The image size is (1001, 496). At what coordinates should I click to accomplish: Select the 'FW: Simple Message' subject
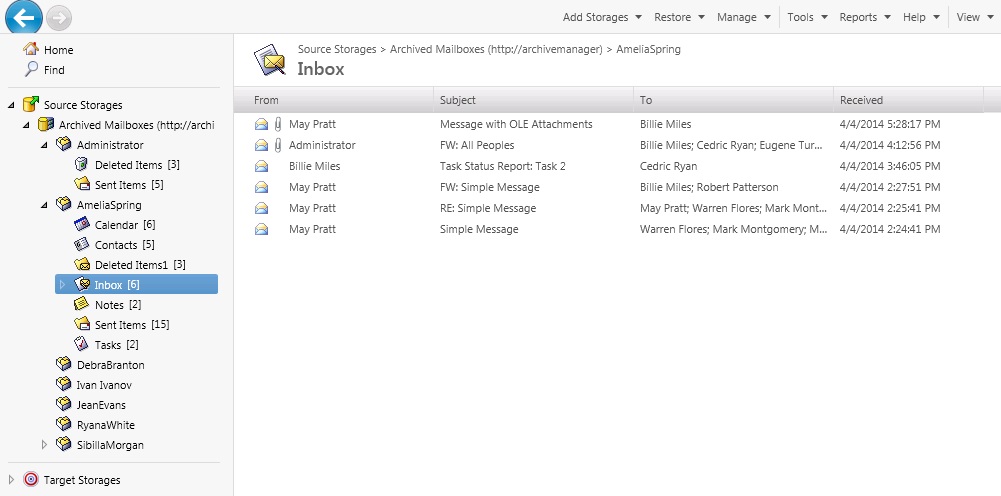(x=490, y=187)
